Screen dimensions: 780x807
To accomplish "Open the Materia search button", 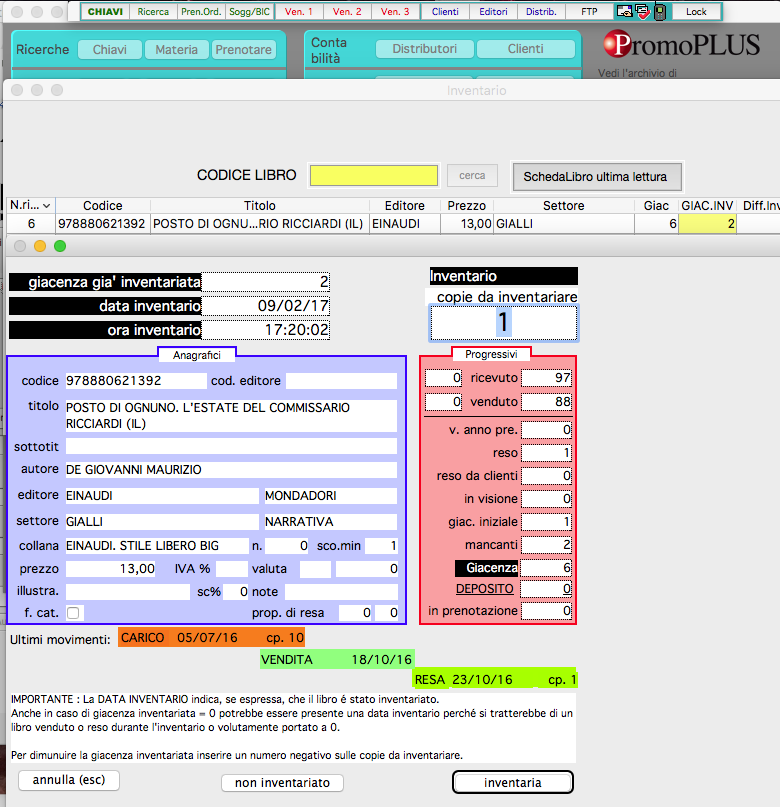I will 176,49.
